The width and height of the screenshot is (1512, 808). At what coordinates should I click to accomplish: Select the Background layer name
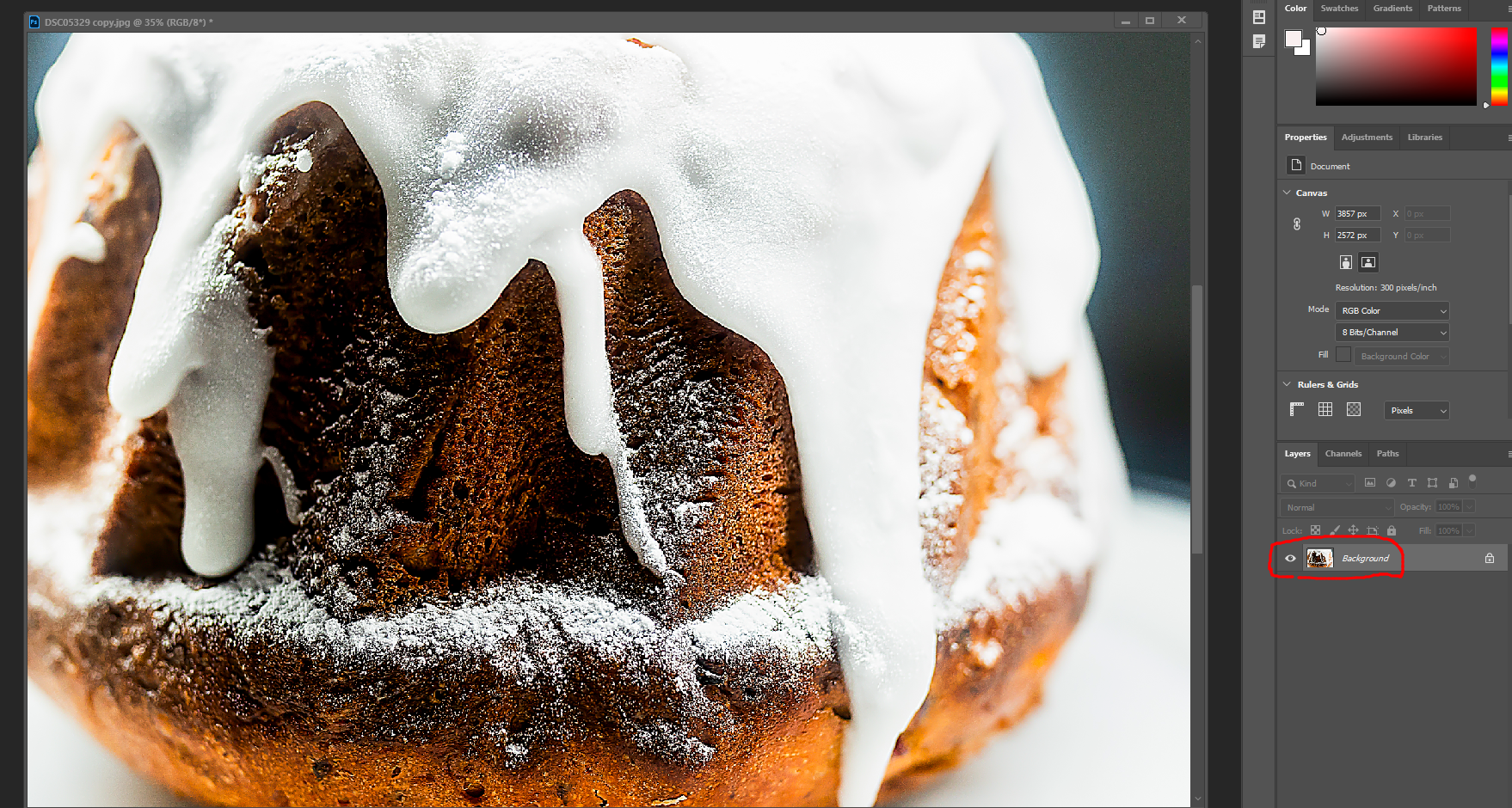1365,559
